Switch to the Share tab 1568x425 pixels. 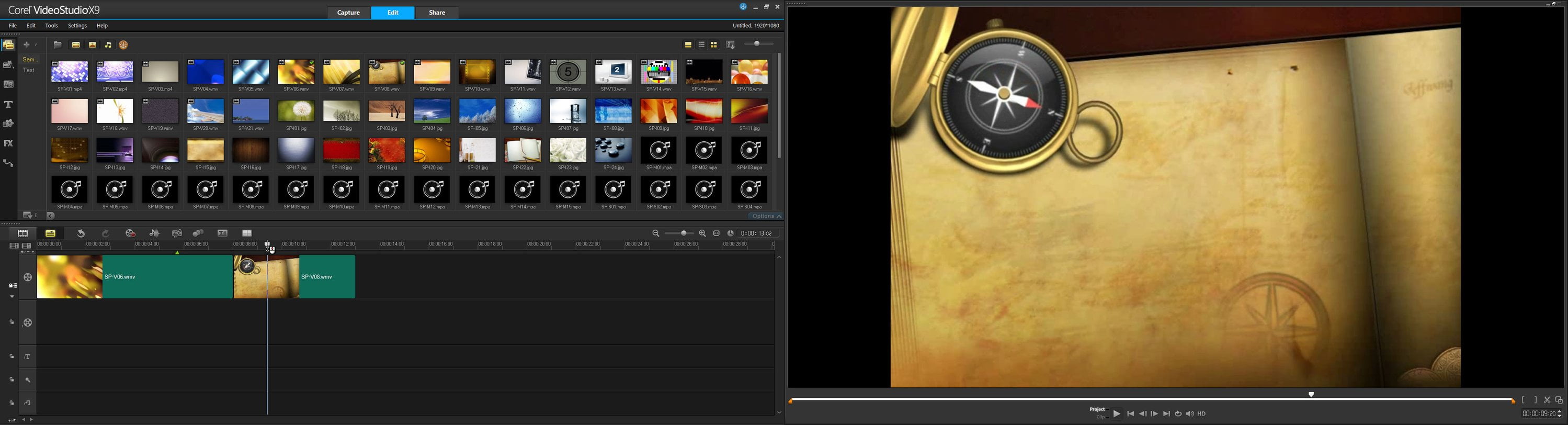point(437,13)
